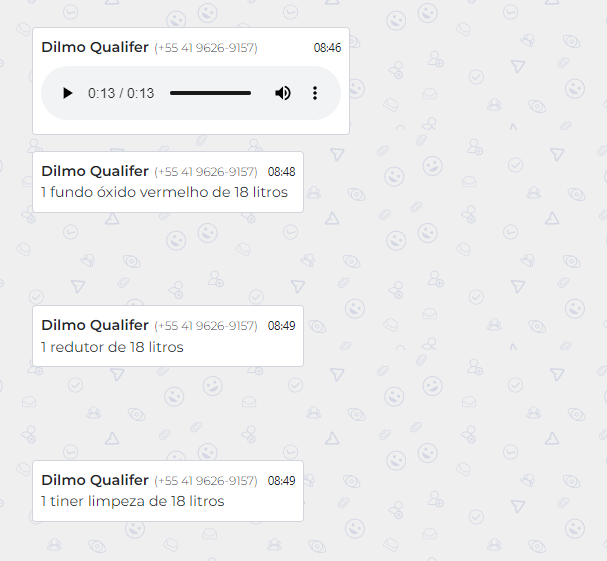Image resolution: width=607 pixels, height=561 pixels.
Task: Click the phone number on the audio message
Action: (206, 48)
